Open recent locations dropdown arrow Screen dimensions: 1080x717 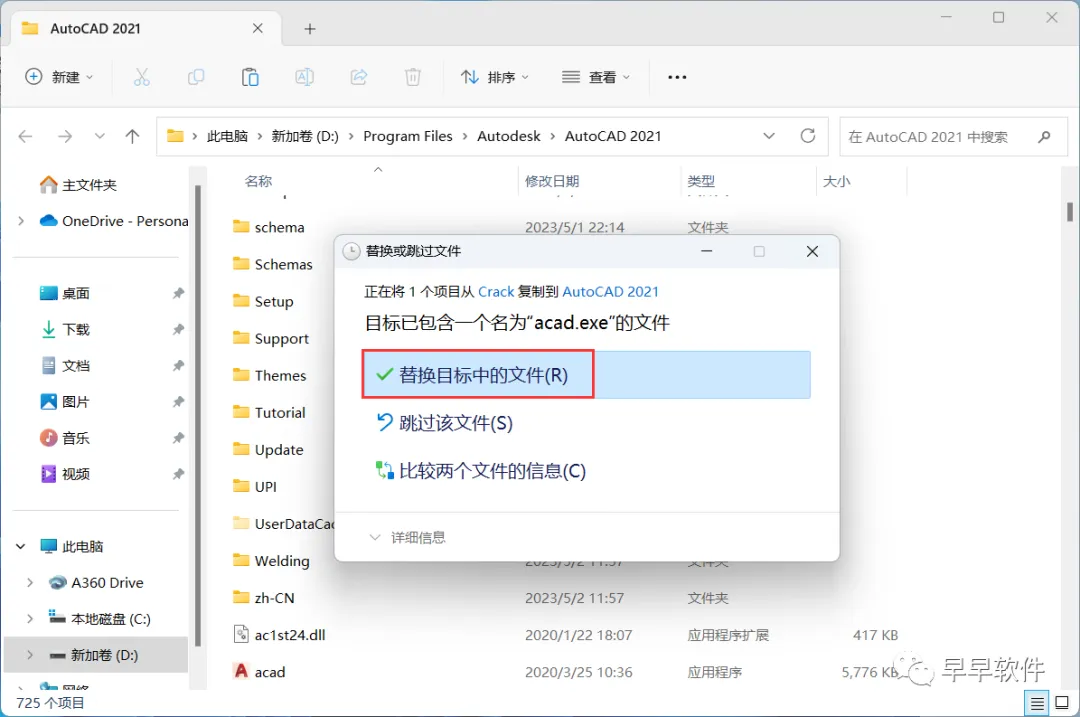coord(100,136)
